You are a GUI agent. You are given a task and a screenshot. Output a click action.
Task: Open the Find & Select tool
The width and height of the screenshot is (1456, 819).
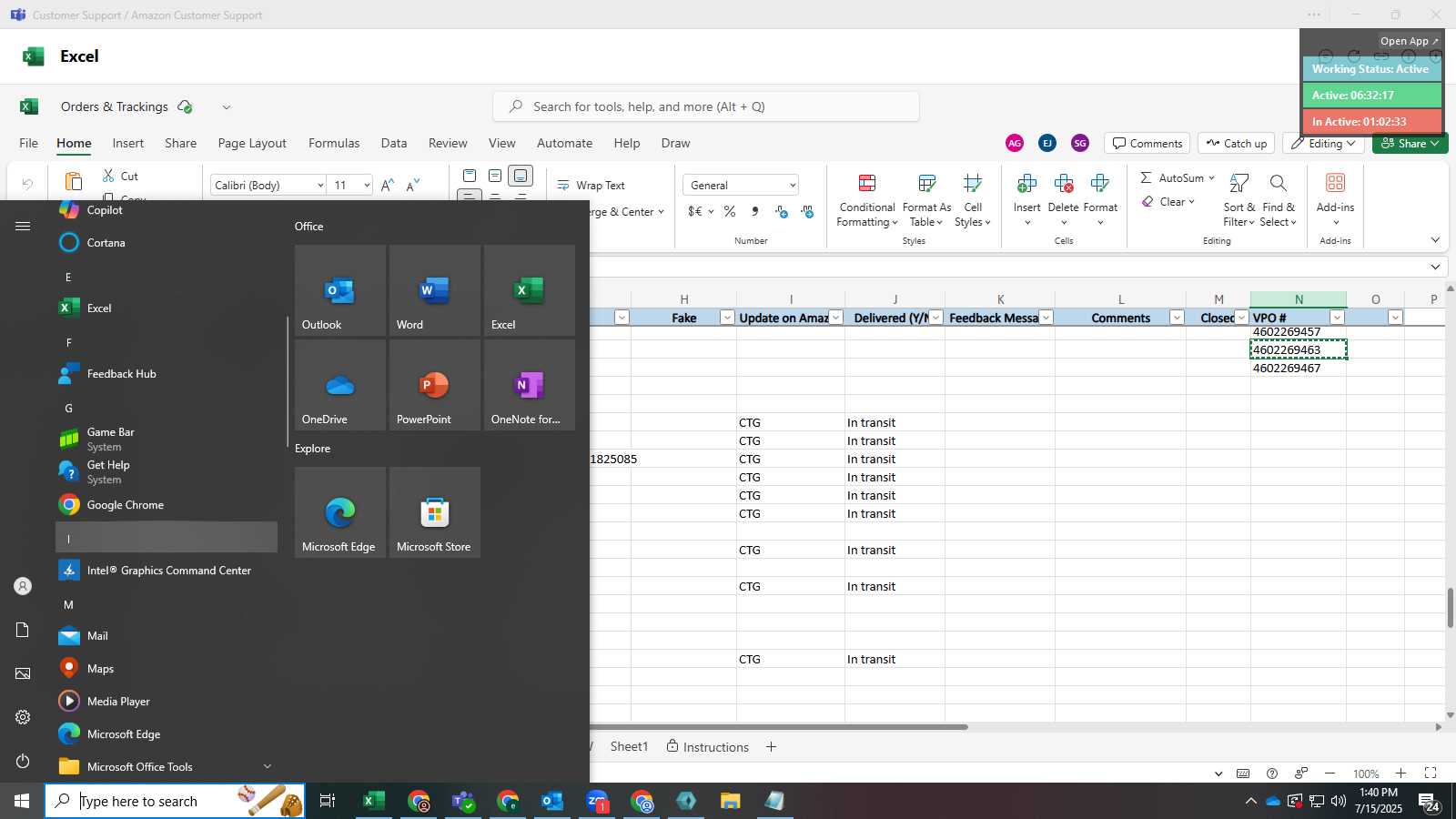click(1278, 200)
